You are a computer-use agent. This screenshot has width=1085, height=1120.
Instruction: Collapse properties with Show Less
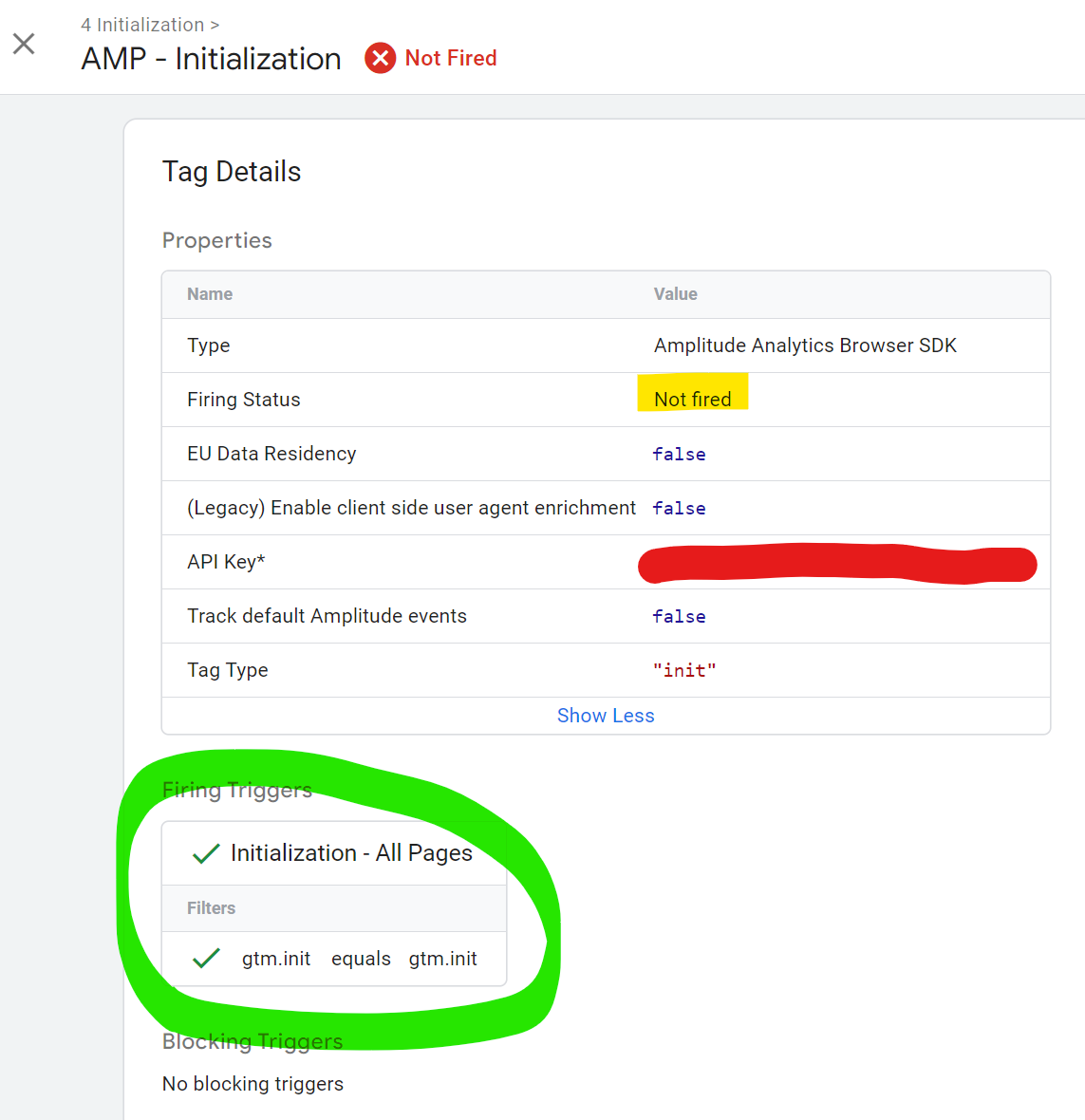pyautogui.click(x=606, y=716)
